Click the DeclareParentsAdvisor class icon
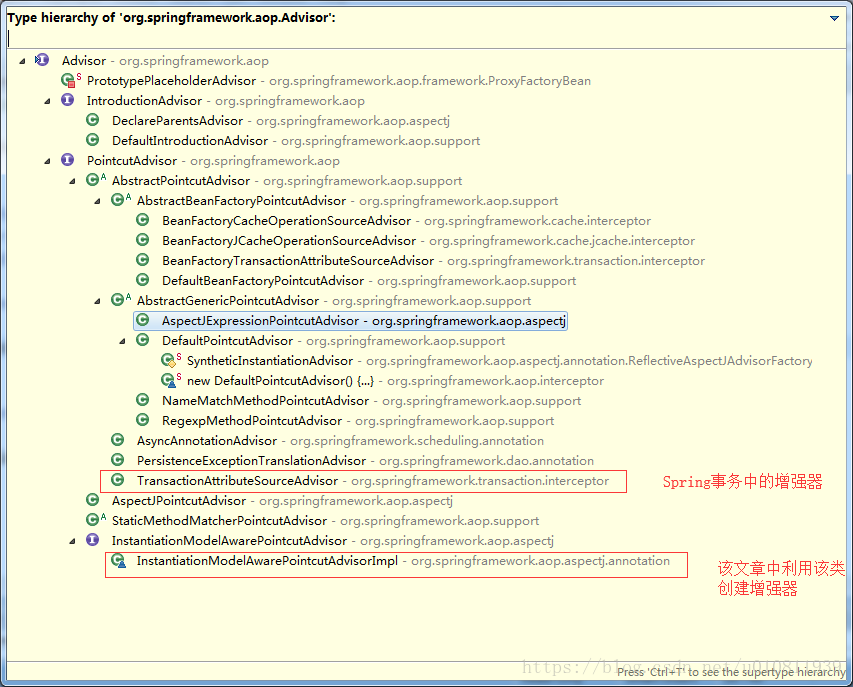 92,120
